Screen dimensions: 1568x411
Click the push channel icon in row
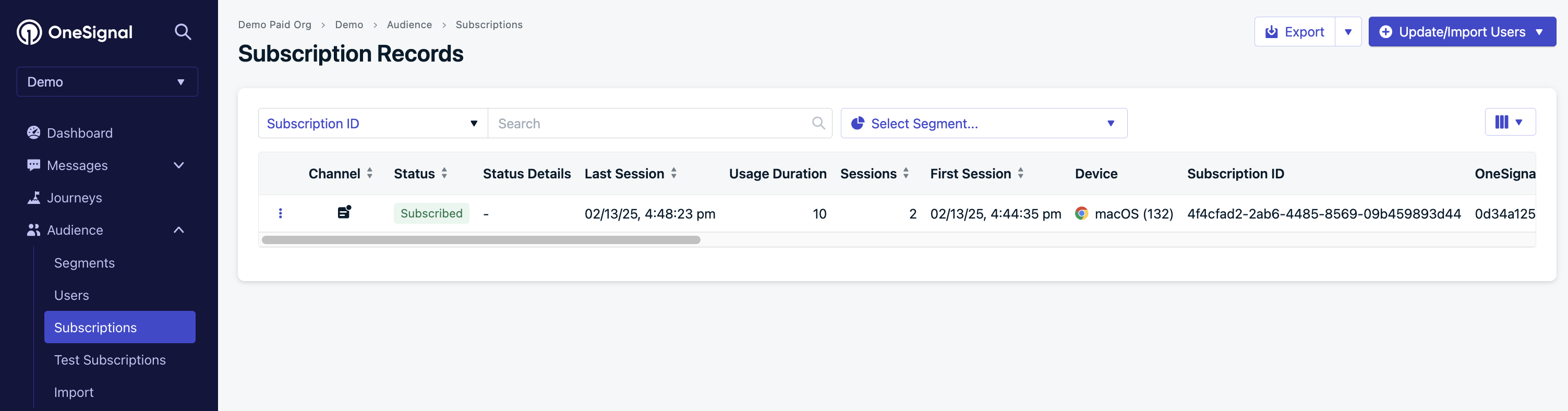coord(344,212)
